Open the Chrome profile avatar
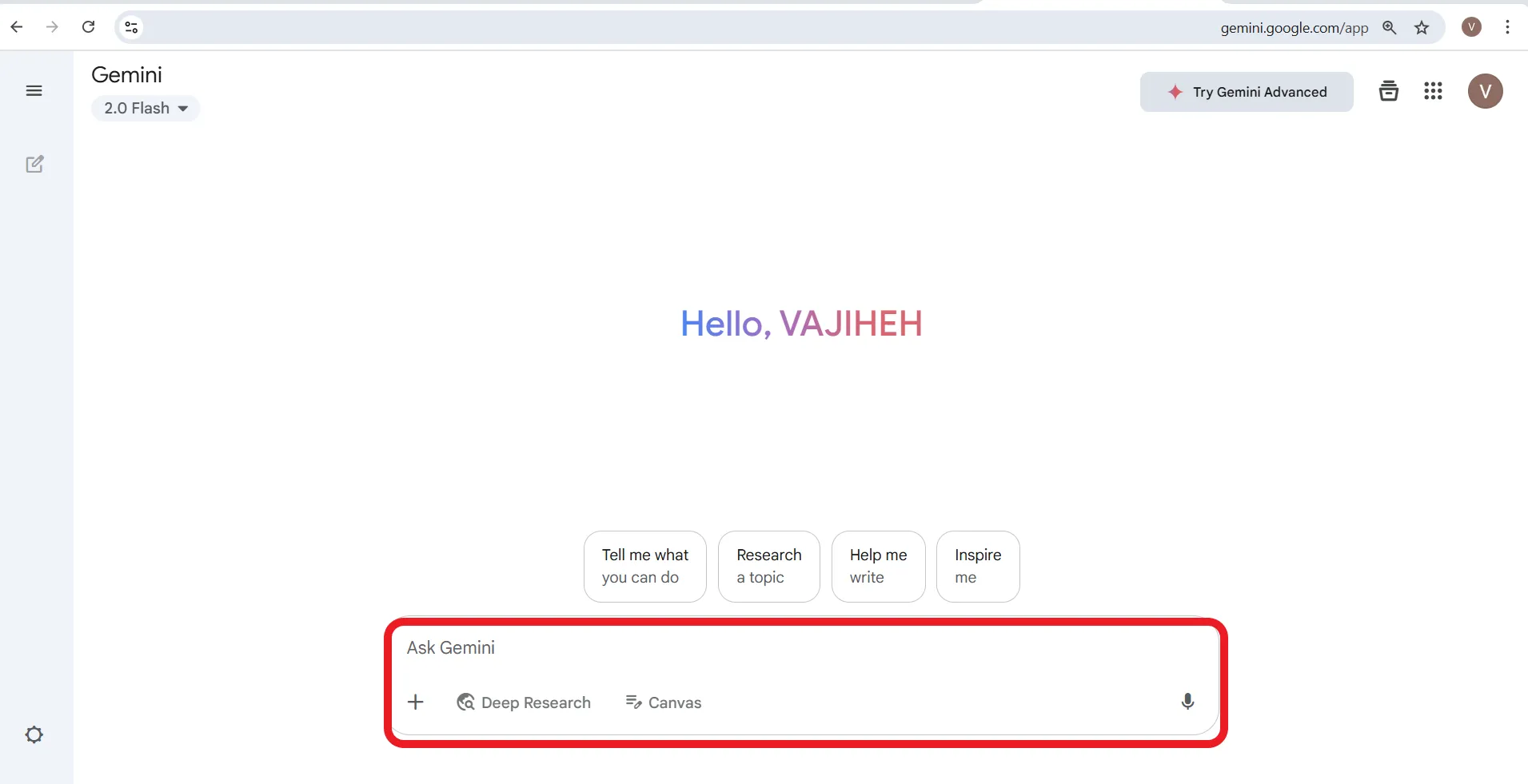Screen dimensions: 1528x784 tap(1471, 27)
